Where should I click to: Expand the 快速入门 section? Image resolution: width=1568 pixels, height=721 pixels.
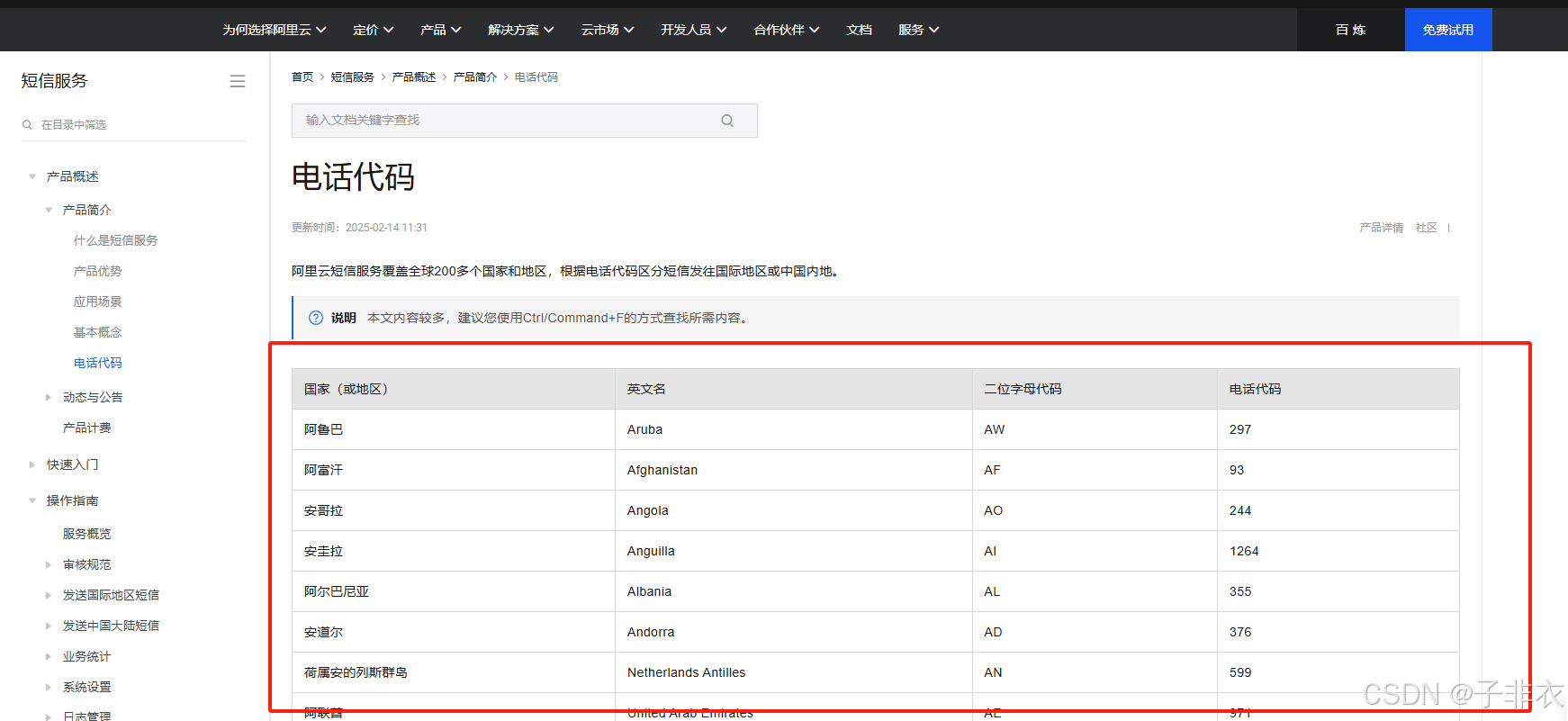[x=32, y=464]
